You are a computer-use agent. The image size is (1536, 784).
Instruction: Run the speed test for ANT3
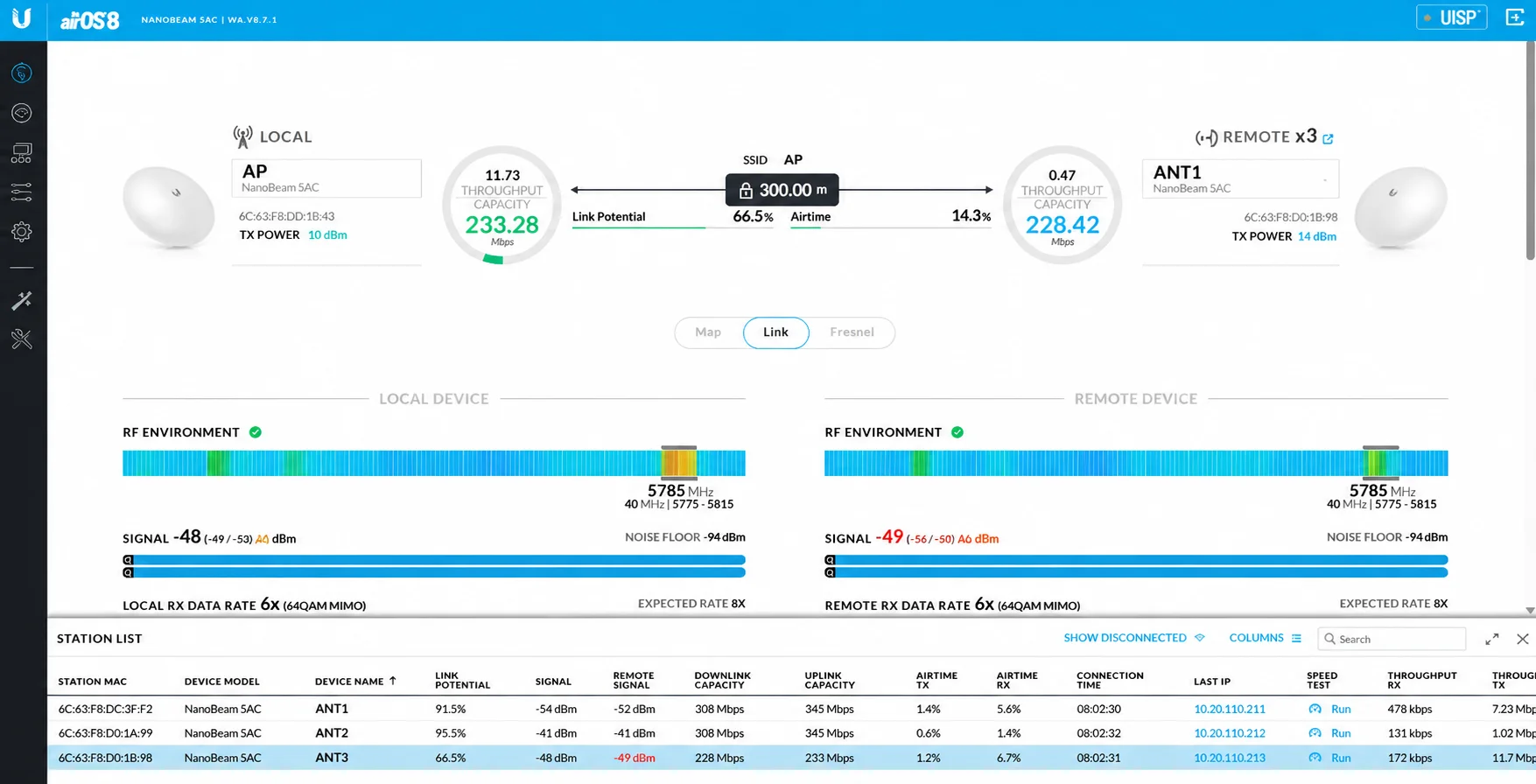click(1330, 758)
